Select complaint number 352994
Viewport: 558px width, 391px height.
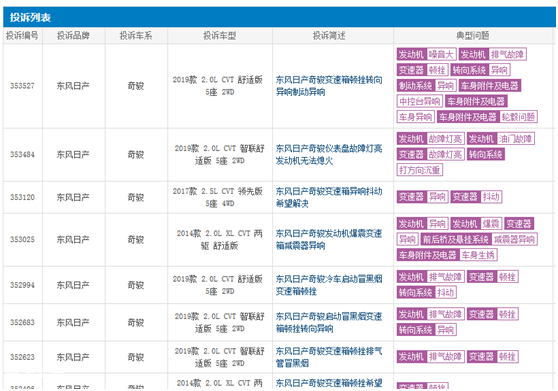click(22, 285)
